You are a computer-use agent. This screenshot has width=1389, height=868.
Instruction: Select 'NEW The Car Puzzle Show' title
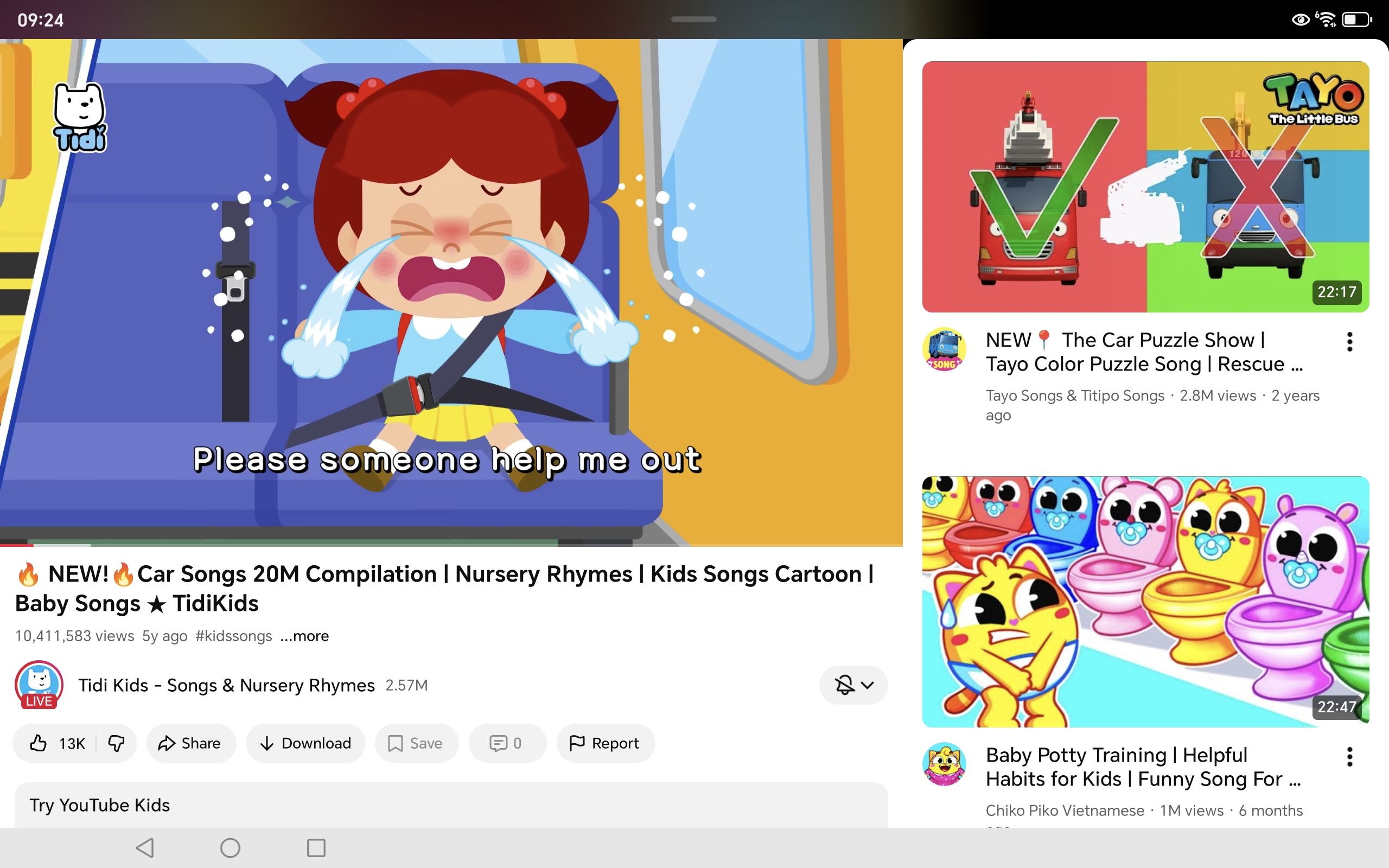point(1144,352)
